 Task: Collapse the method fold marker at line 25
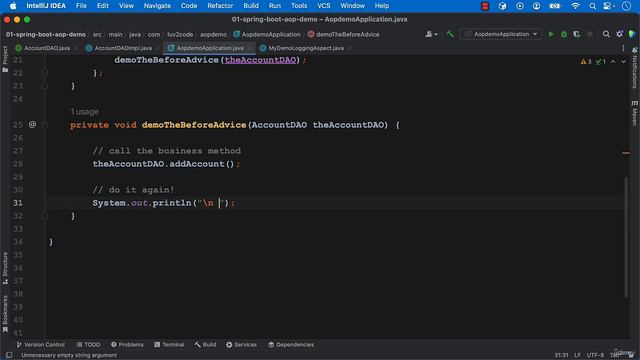pyautogui.click(x=45, y=125)
